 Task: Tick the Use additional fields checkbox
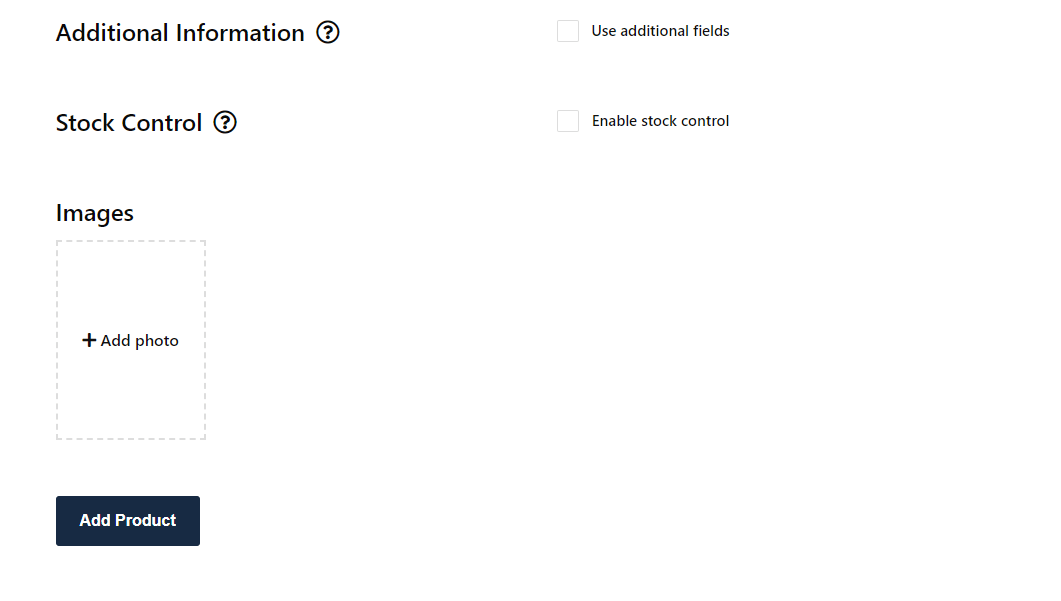click(x=568, y=31)
